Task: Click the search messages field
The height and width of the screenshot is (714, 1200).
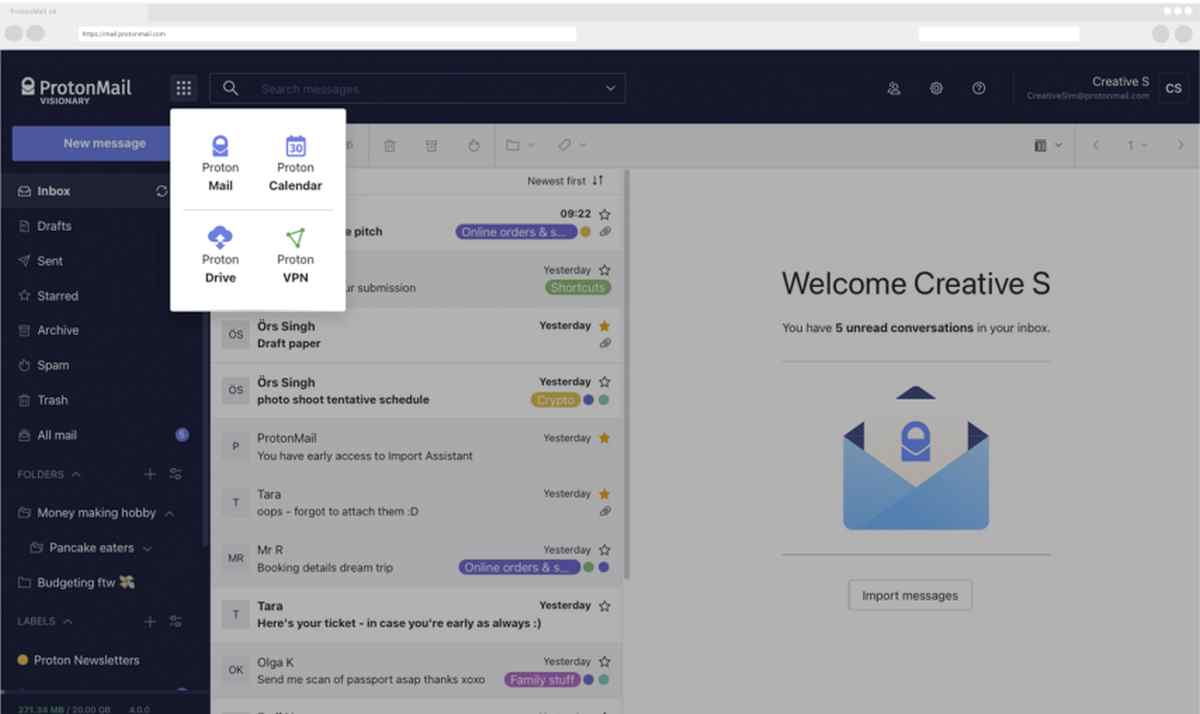Action: click(420, 89)
